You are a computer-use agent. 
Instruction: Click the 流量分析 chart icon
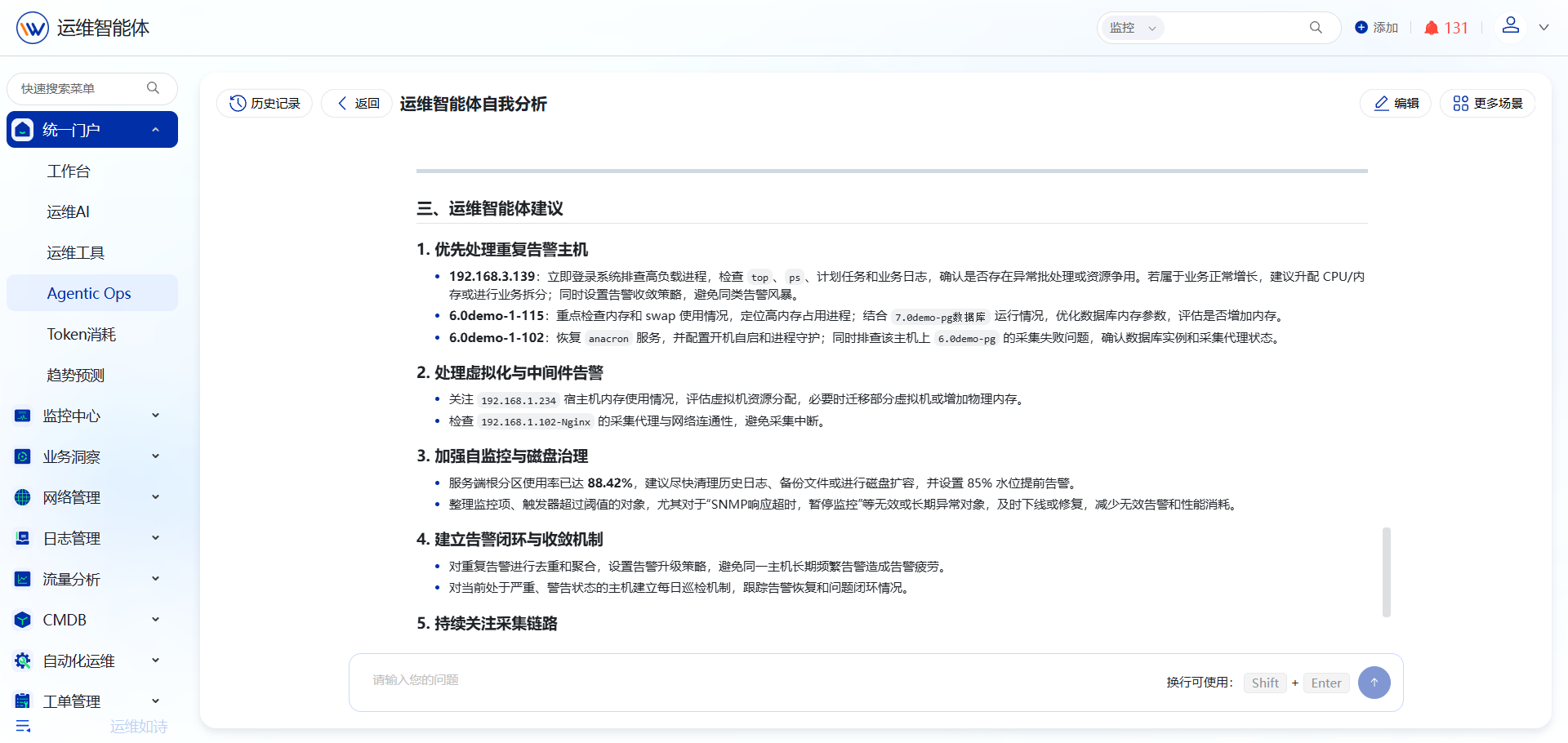[23, 579]
